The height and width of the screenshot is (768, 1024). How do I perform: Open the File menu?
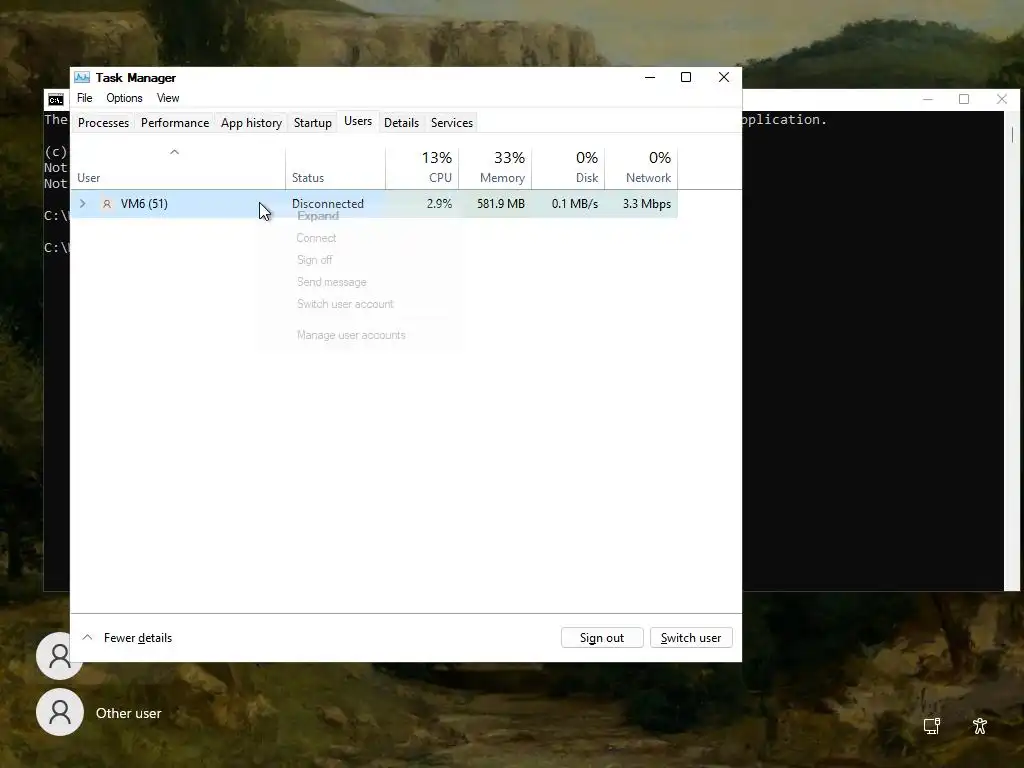84,98
